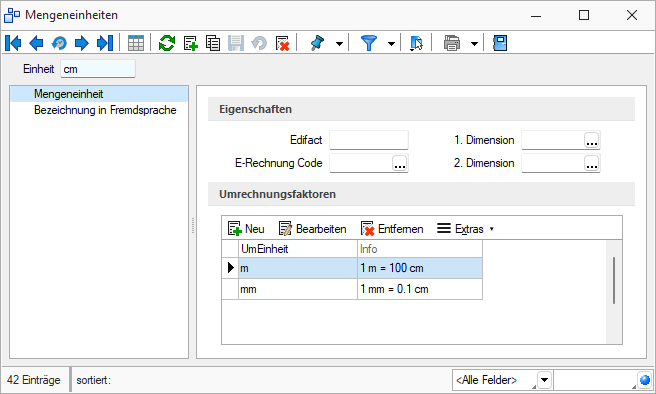This screenshot has height=394, width=656.
Task: Click Entfernen to remove the conversion
Action: pos(392,229)
